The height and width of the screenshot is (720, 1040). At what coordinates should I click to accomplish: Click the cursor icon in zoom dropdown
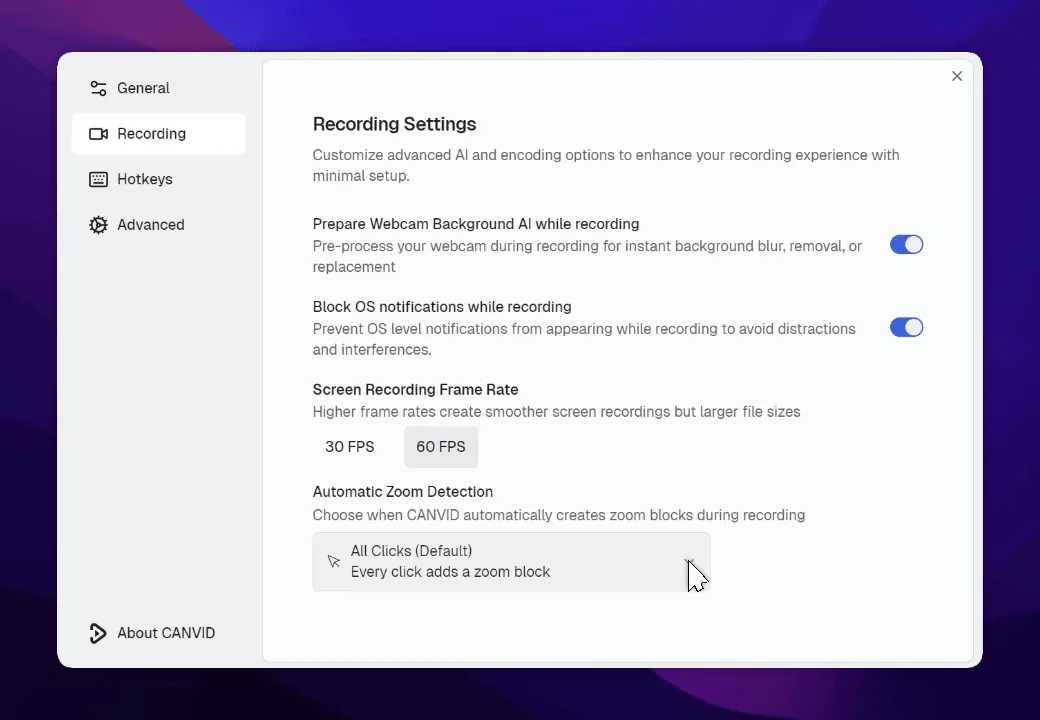click(x=334, y=561)
